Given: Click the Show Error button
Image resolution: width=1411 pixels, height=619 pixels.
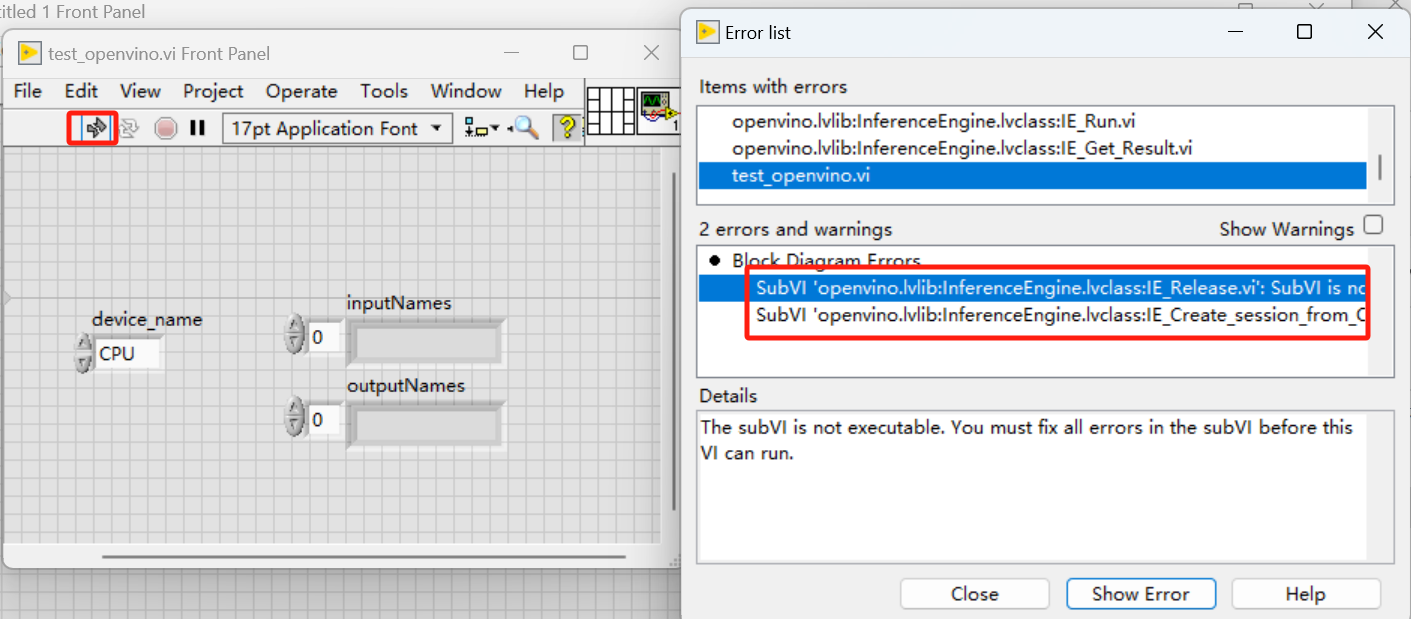Looking at the screenshot, I should 1140,594.
